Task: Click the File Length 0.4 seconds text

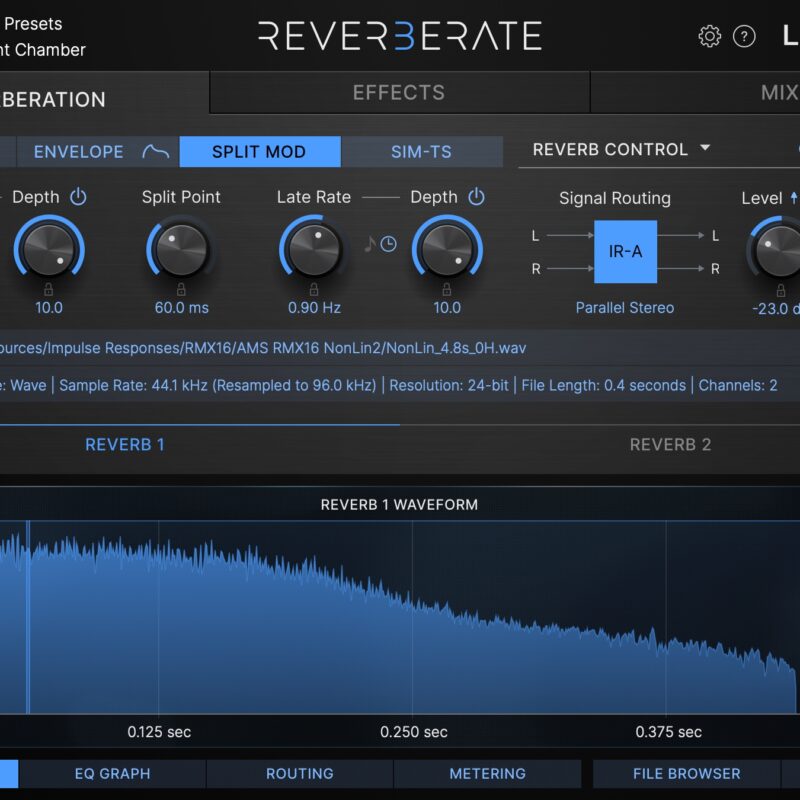Action: click(x=604, y=385)
